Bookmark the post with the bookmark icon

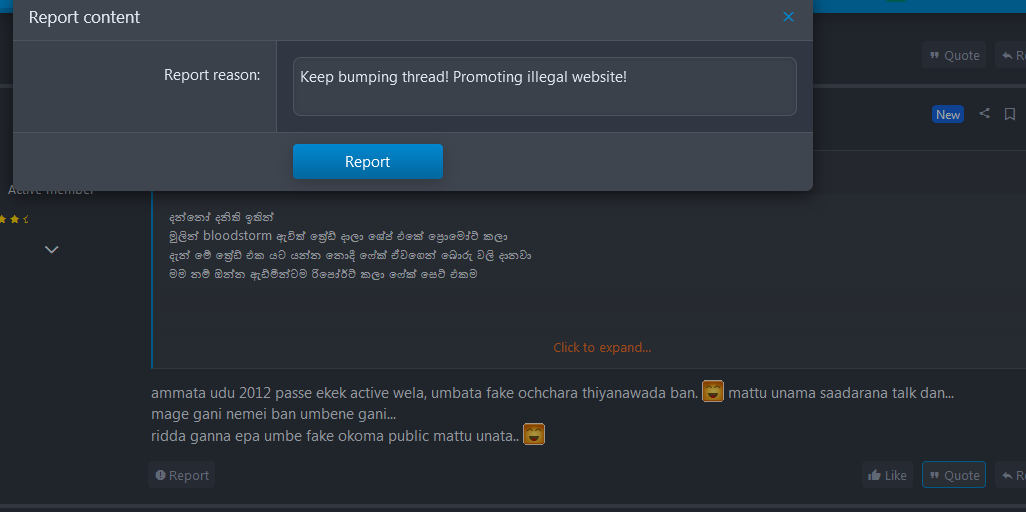pyautogui.click(x=1010, y=114)
